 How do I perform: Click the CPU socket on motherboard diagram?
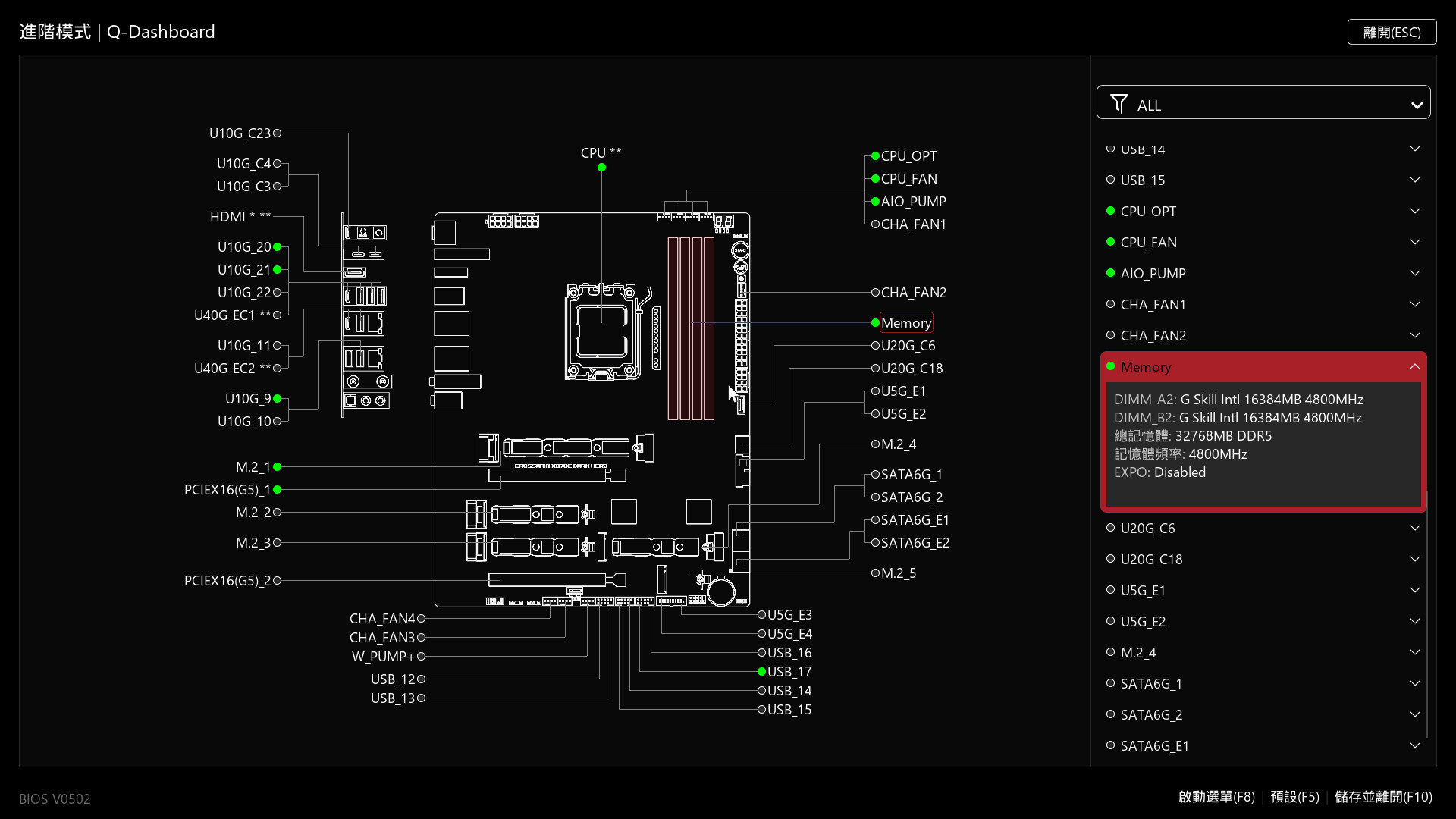tap(601, 331)
